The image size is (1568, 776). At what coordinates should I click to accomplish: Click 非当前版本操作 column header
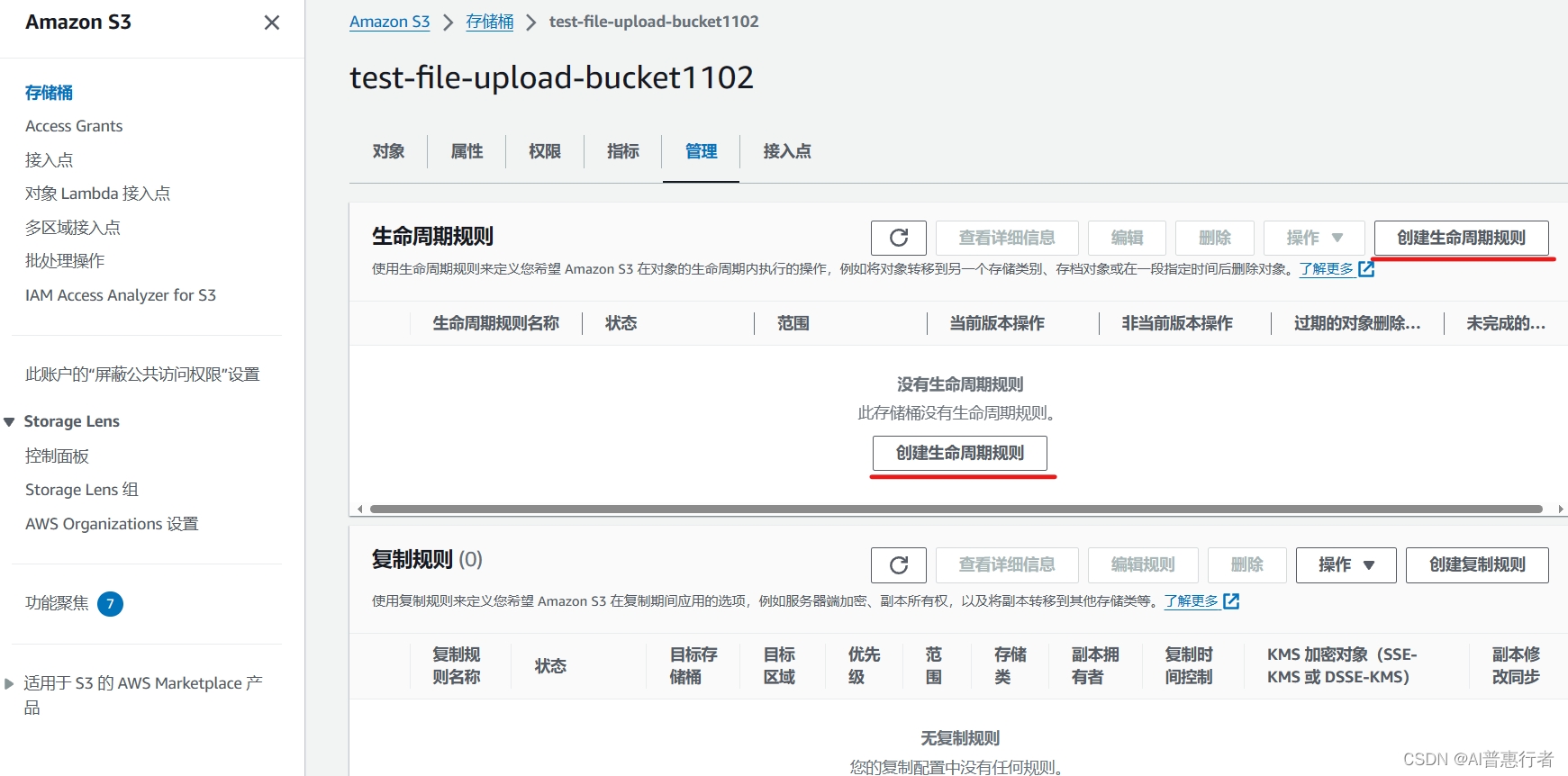(x=1176, y=323)
